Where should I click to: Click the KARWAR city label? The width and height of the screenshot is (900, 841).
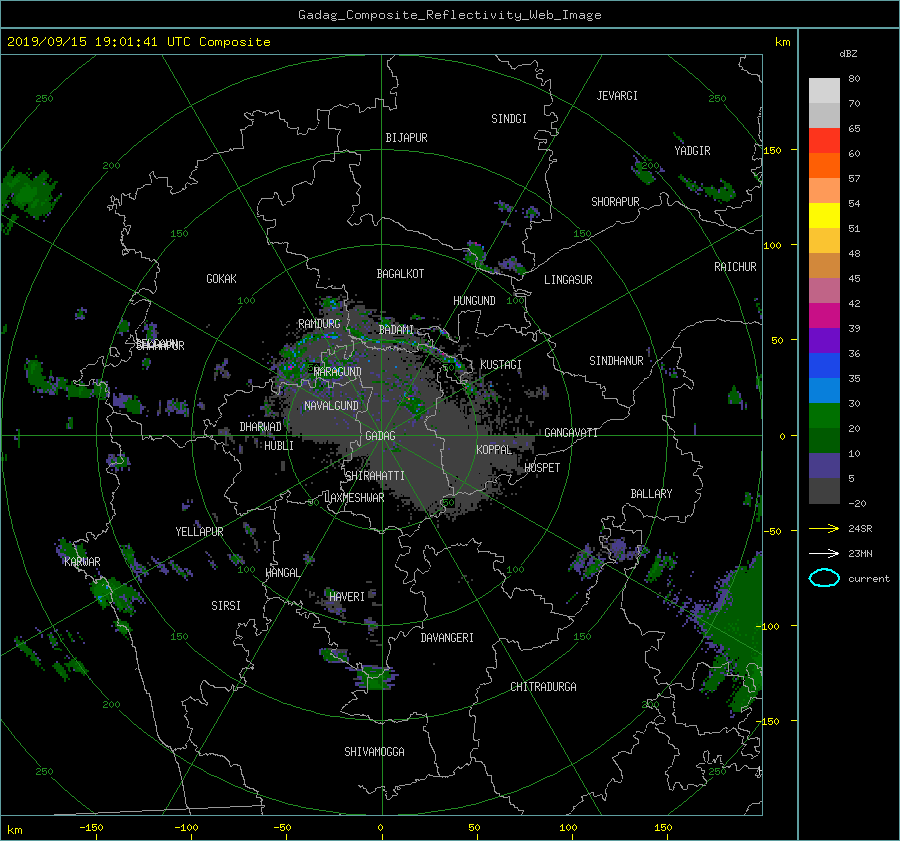82,562
